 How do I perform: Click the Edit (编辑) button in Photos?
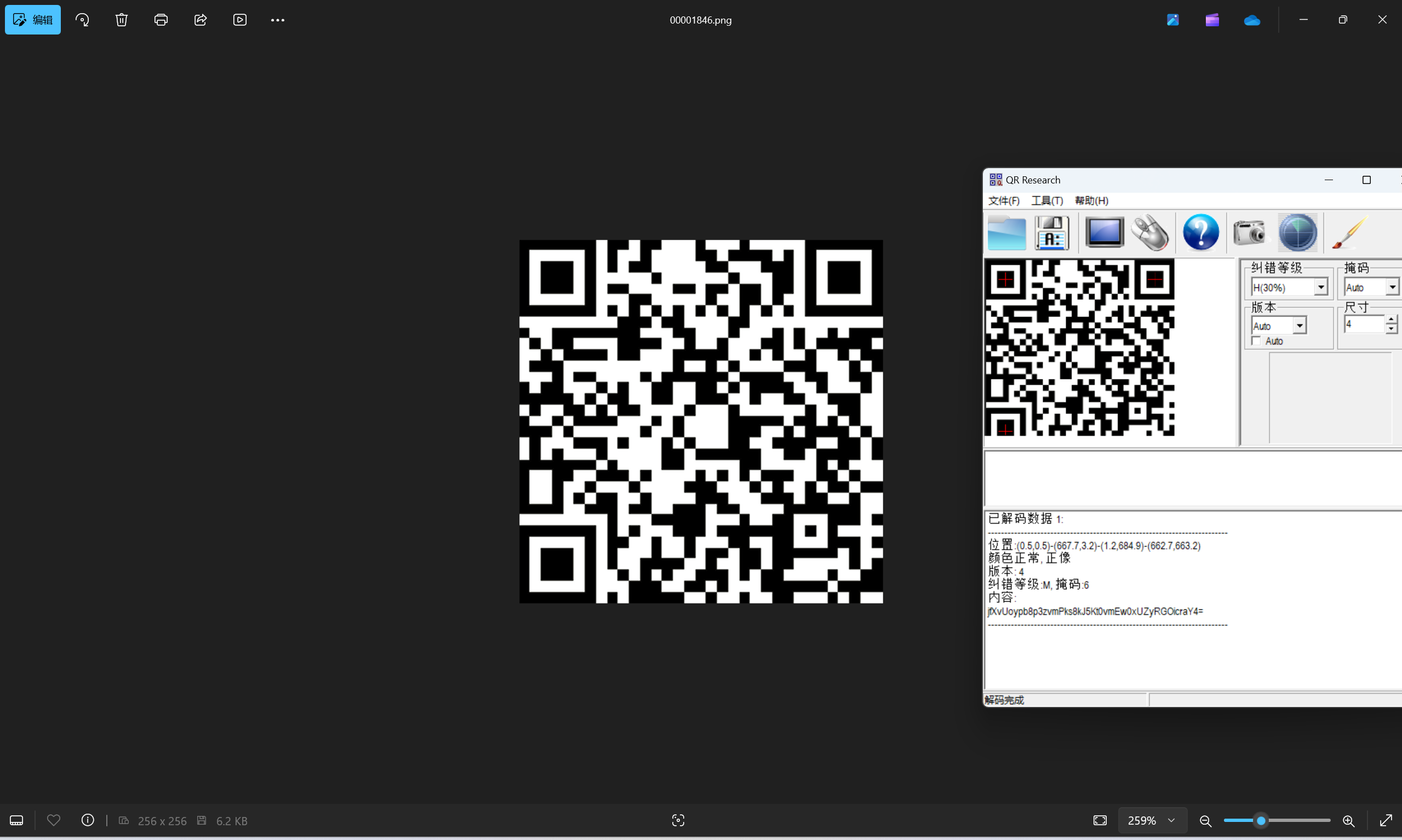click(x=33, y=20)
